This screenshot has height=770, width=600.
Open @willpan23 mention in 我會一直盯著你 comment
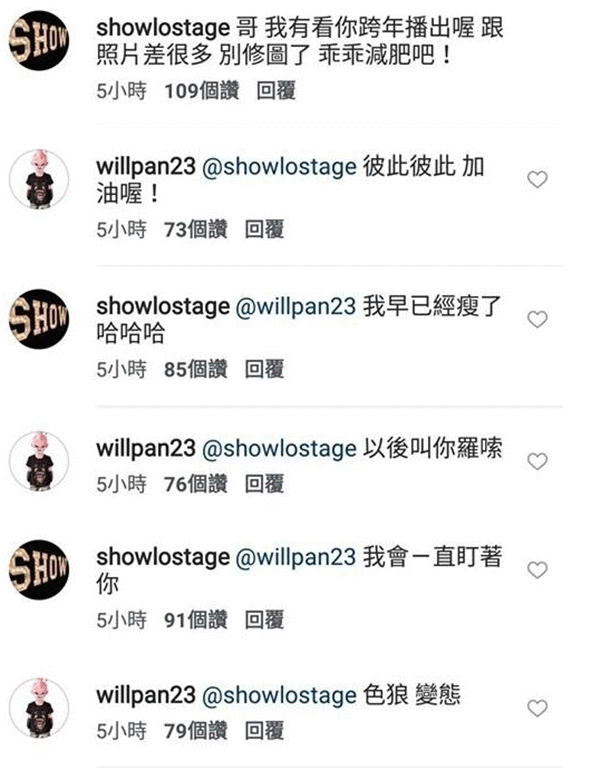click(296, 557)
